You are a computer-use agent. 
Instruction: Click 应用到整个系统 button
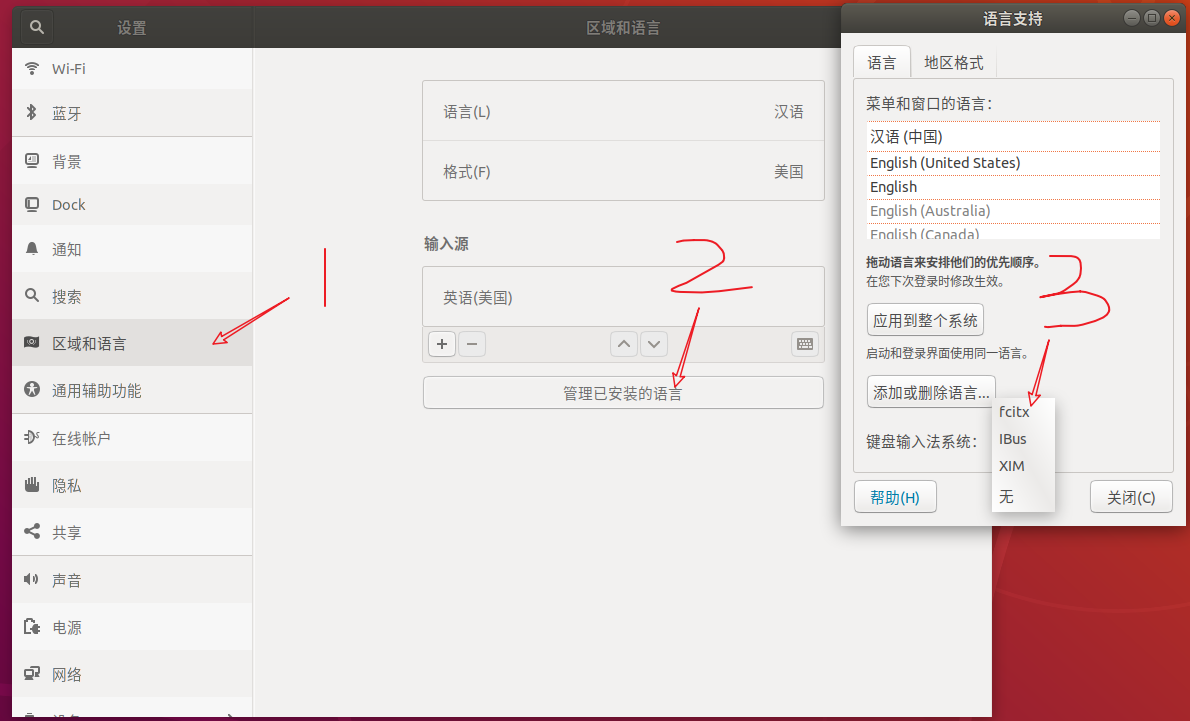925,320
